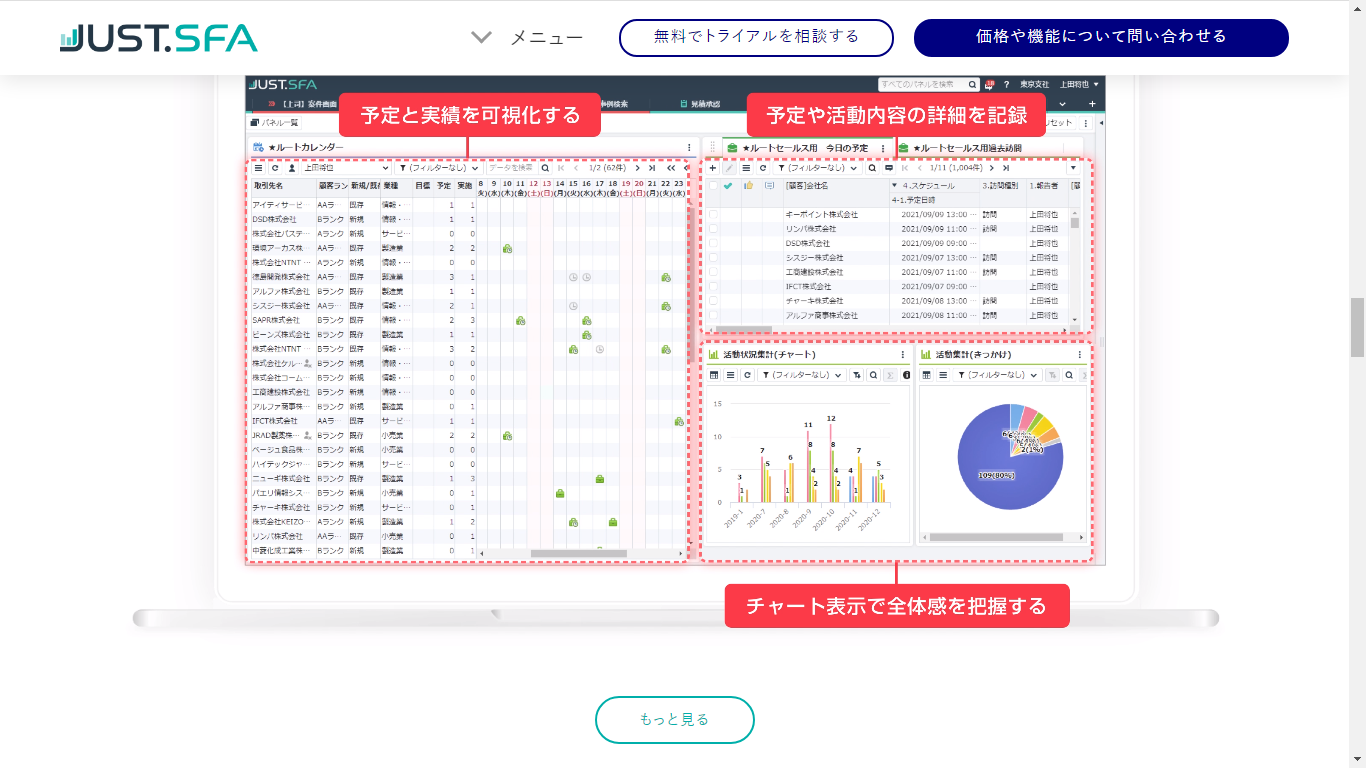Refresh the ルートカレンダー panel
The width and height of the screenshot is (1366, 768).
(275, 168)
